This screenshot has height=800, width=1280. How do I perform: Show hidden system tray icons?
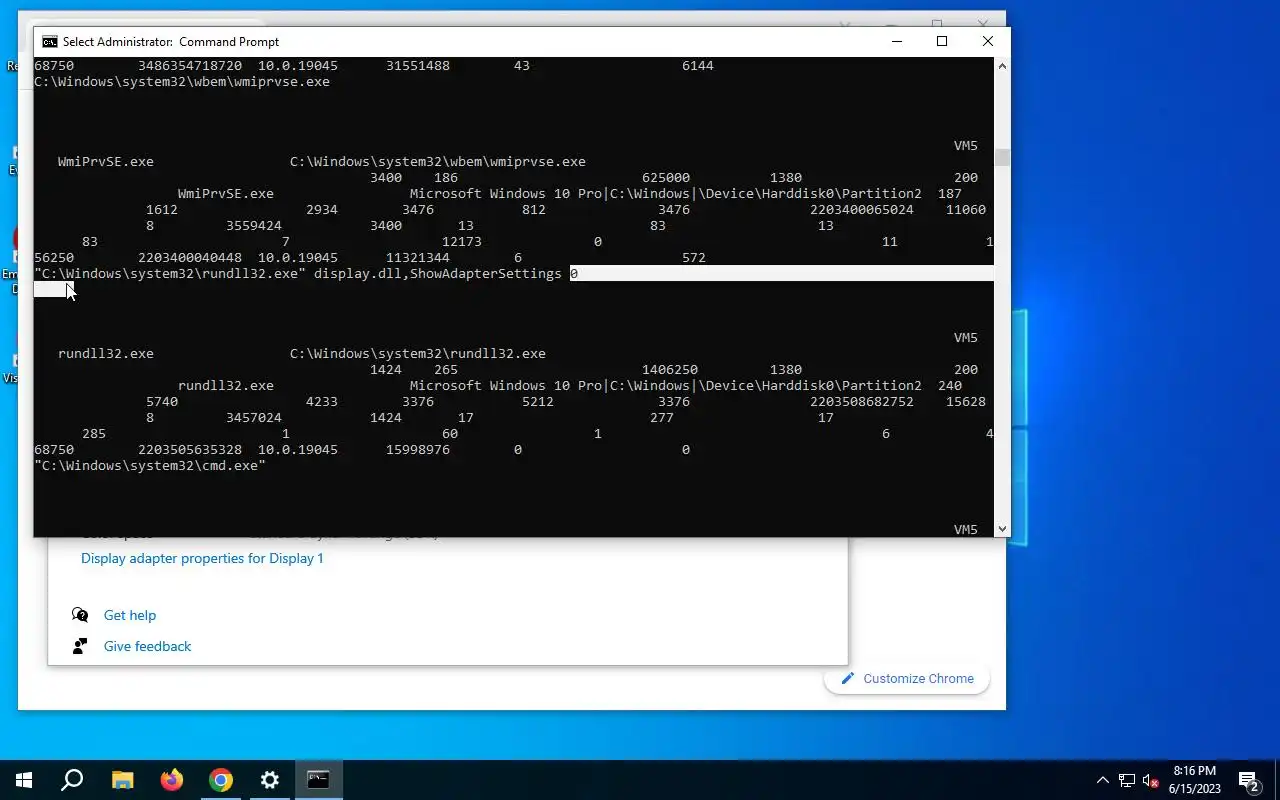pyautogui.click(x=1103, y=780)
